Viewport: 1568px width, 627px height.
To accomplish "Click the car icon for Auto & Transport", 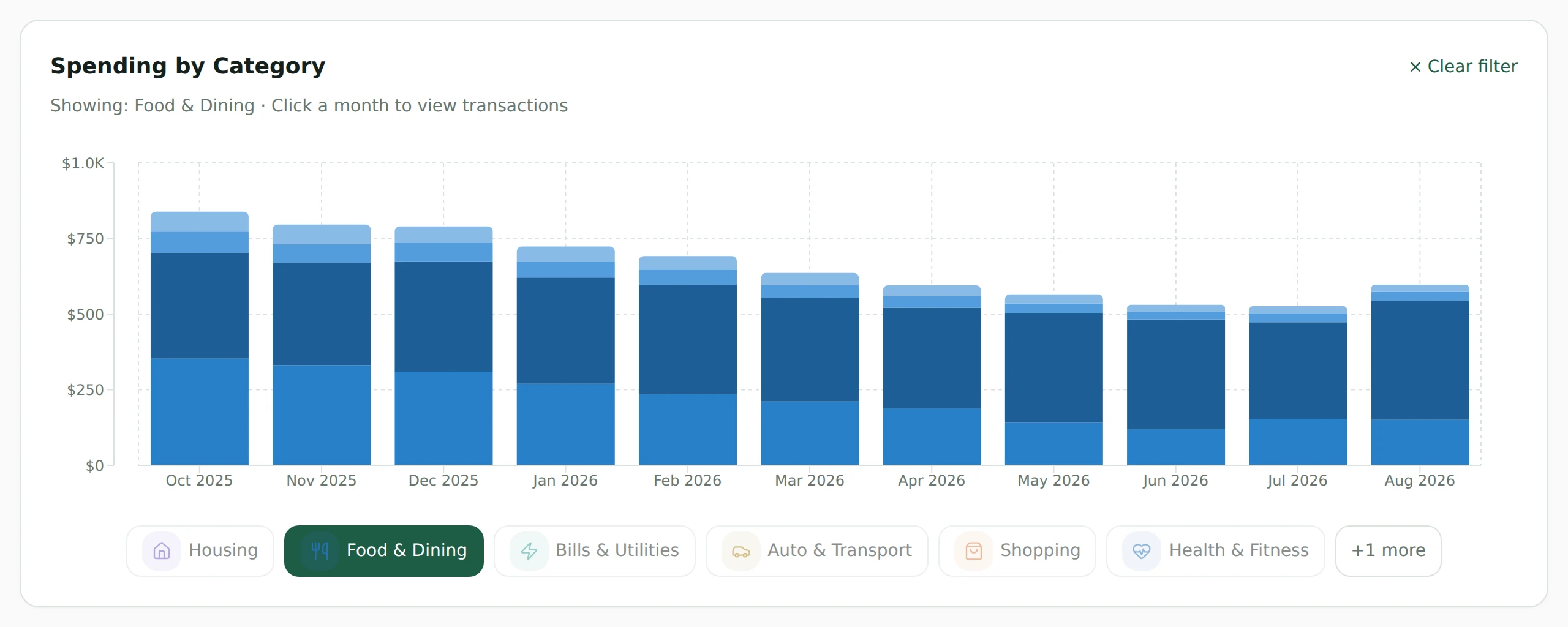I will (741, 551).
